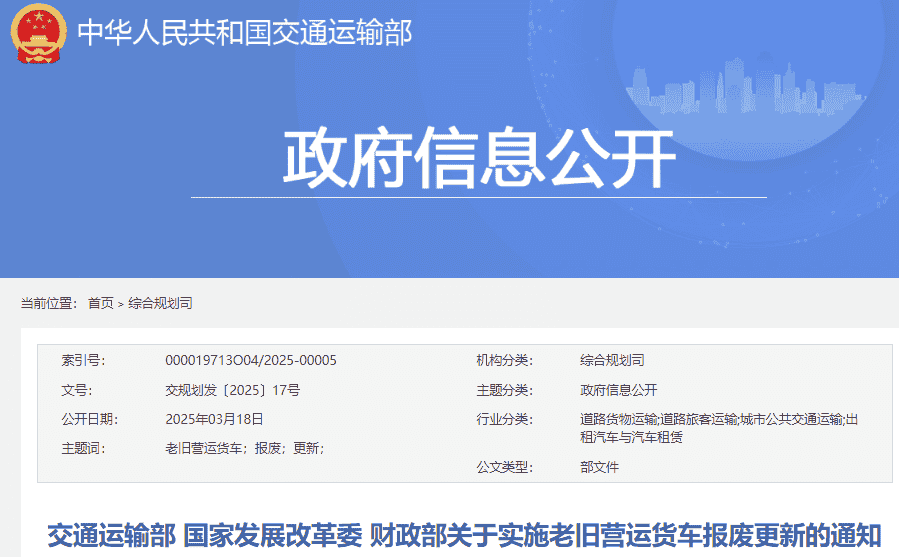Click the 主题词 field label

[x=83, y=449]
